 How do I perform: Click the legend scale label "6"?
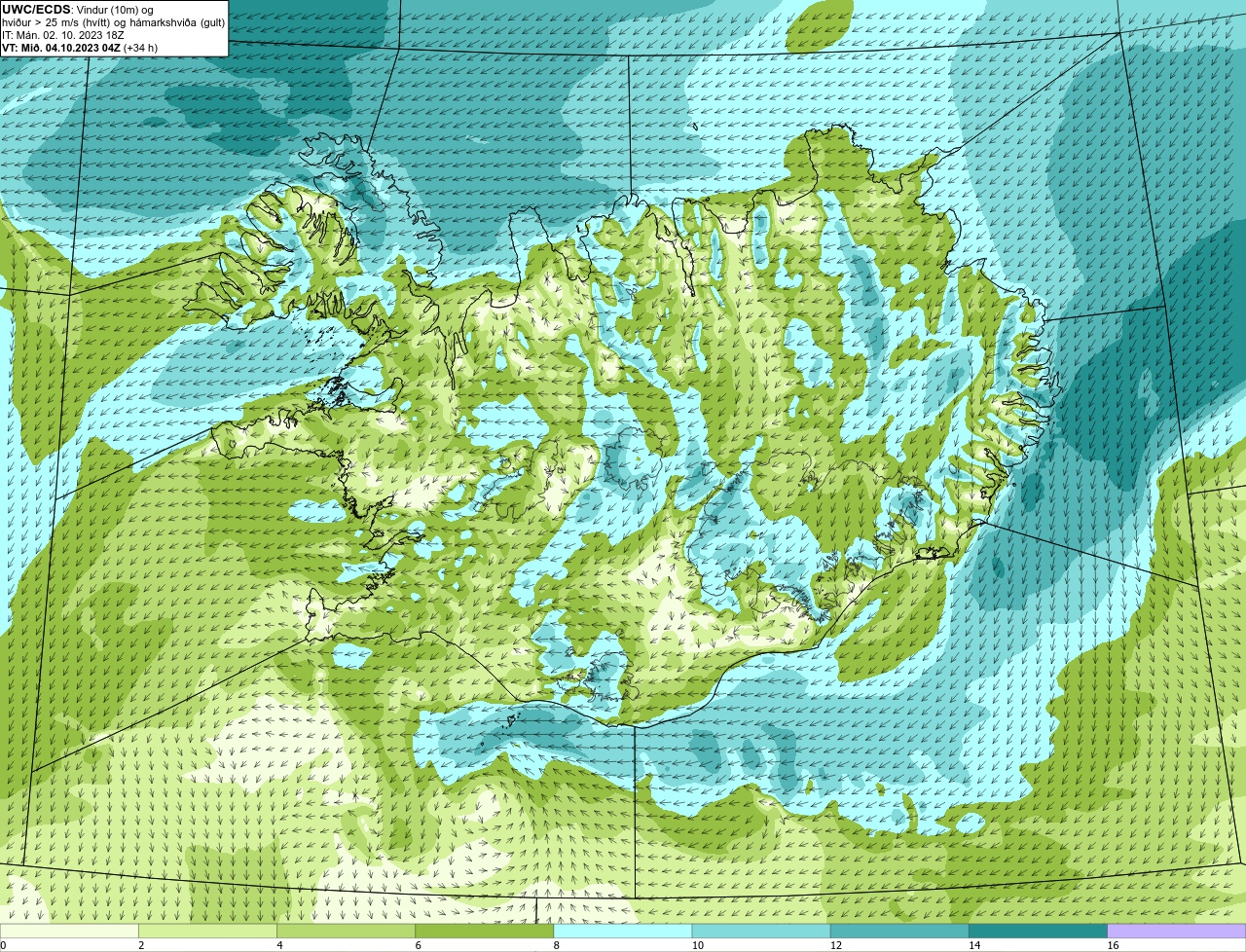point(419,945)
